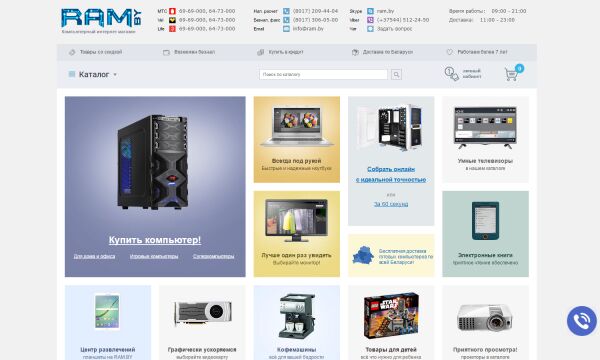Open the Центр развлечений tablet tile

coord(108,323)
